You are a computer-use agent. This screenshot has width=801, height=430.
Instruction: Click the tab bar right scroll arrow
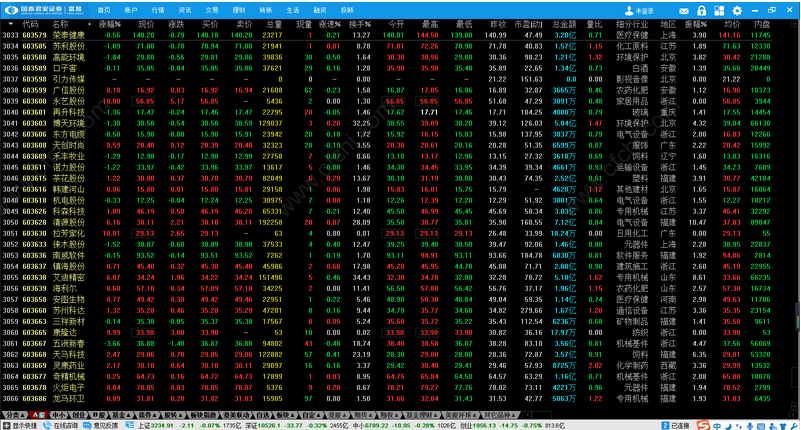click(x=793, y=415)
